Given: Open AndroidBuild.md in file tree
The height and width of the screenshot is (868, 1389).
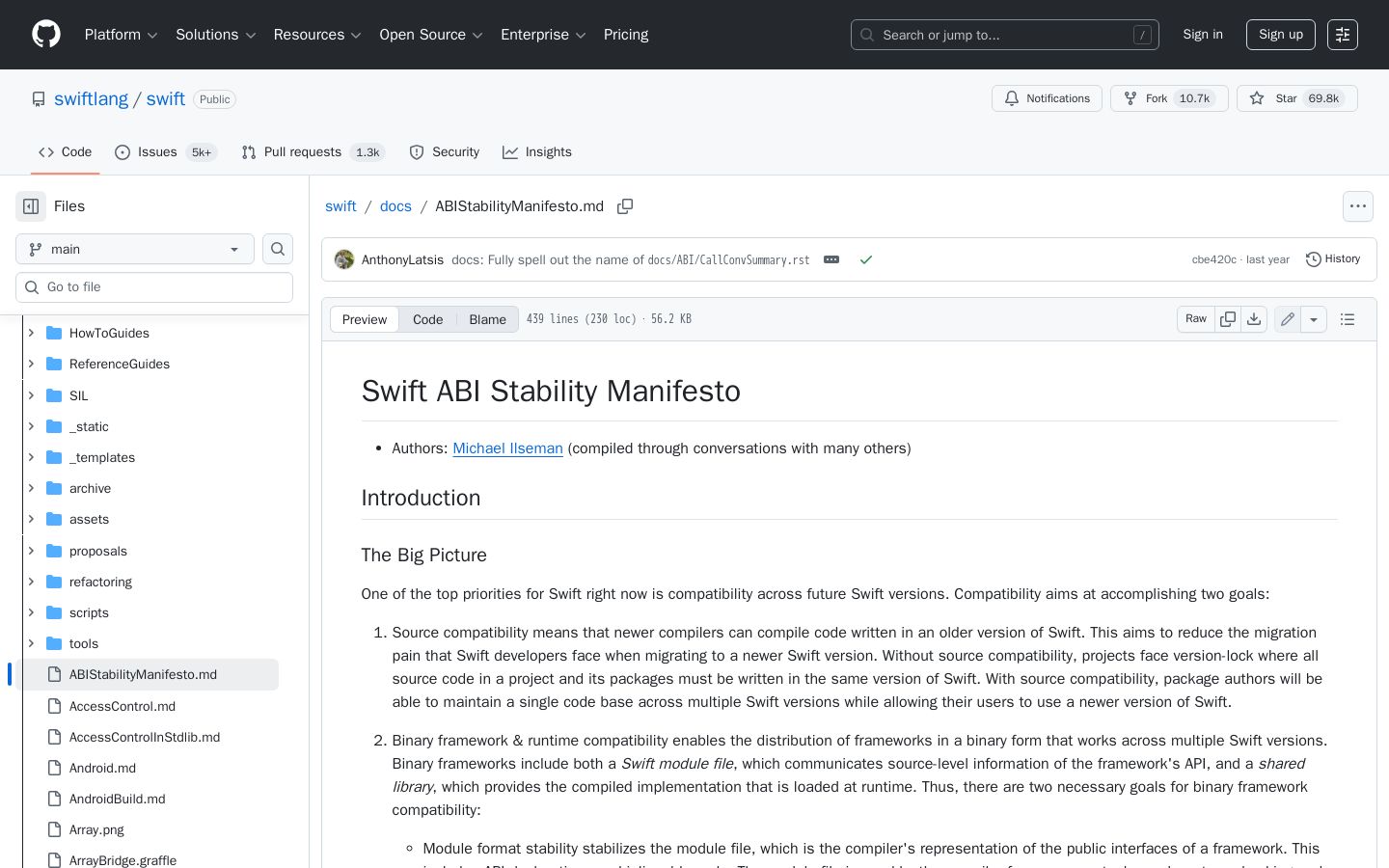Looking at the screenshot, I should pos(118,799).
